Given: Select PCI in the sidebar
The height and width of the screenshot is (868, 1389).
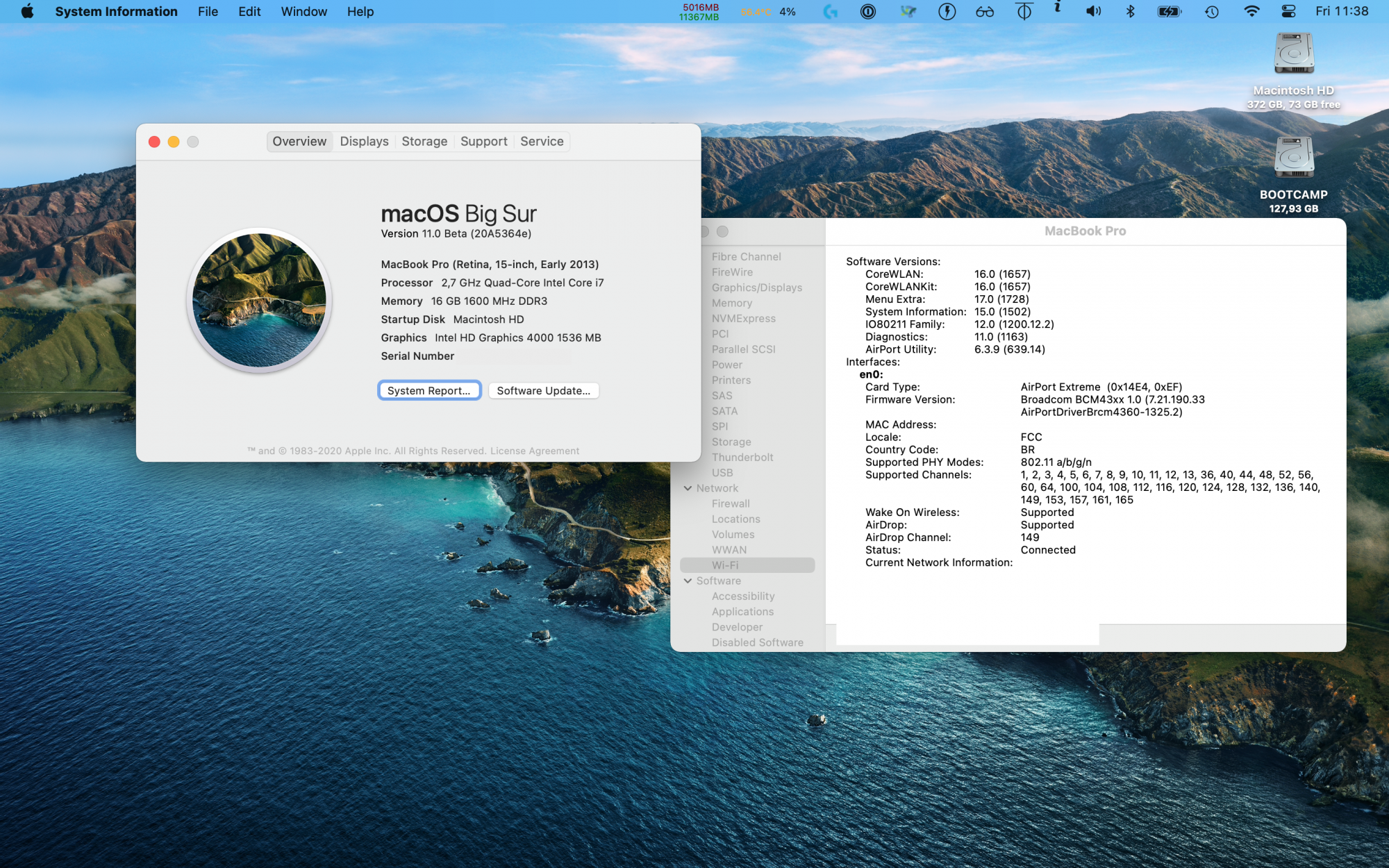Looking at the screenshot, I should (x=720, y=333).
